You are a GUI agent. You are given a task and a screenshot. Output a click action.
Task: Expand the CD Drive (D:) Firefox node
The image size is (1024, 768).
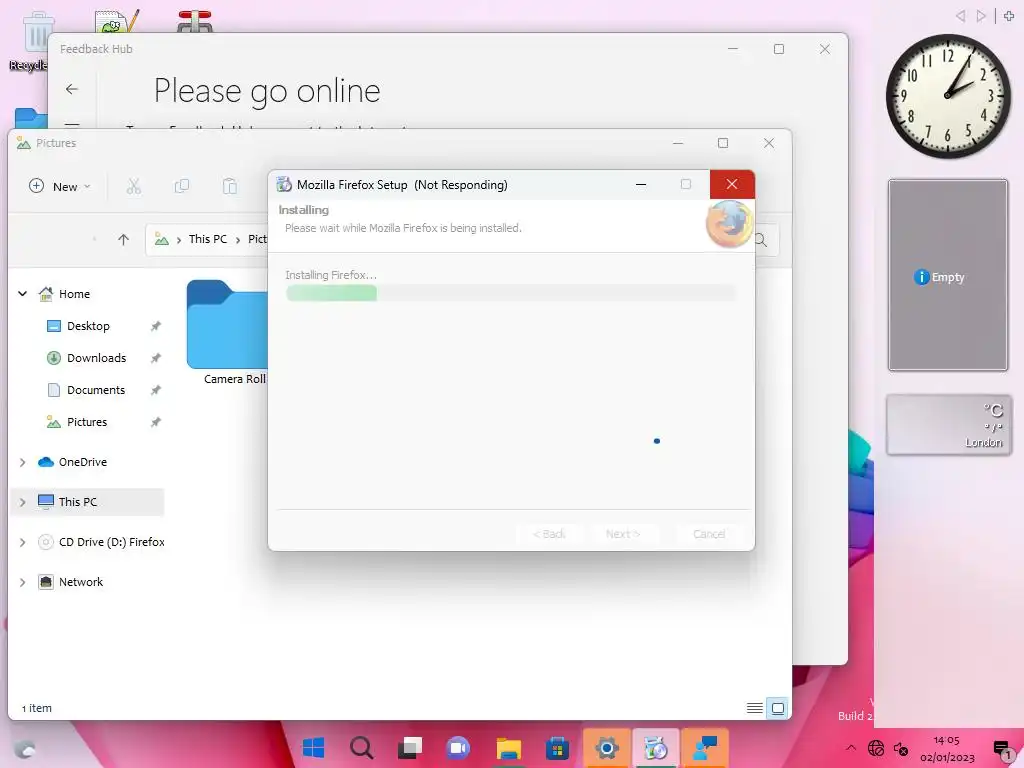click(22, 542)
